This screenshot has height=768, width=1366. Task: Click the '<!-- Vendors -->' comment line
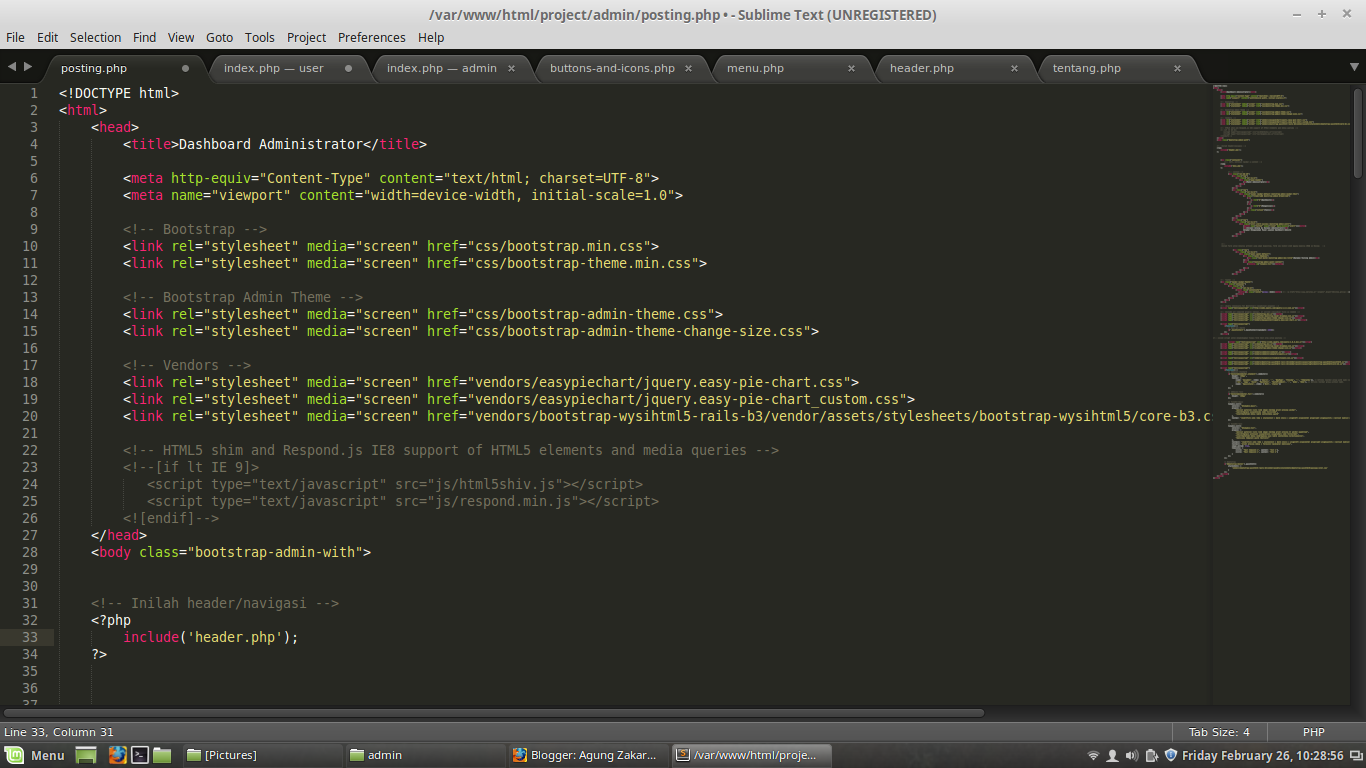click(187, 365)
